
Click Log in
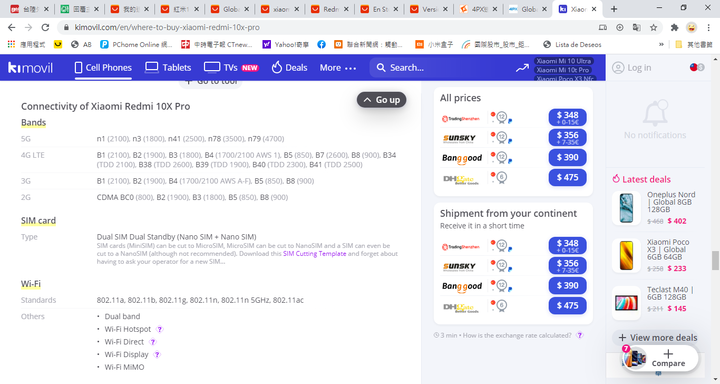click(x=632, y=68)
